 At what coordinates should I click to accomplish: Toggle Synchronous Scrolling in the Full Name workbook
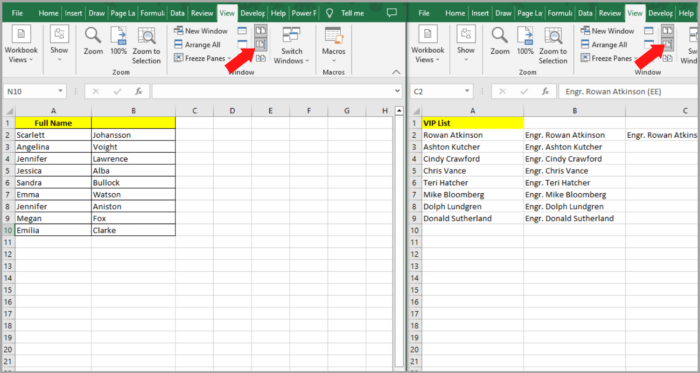pyautogui.click(x=261, y=45)
